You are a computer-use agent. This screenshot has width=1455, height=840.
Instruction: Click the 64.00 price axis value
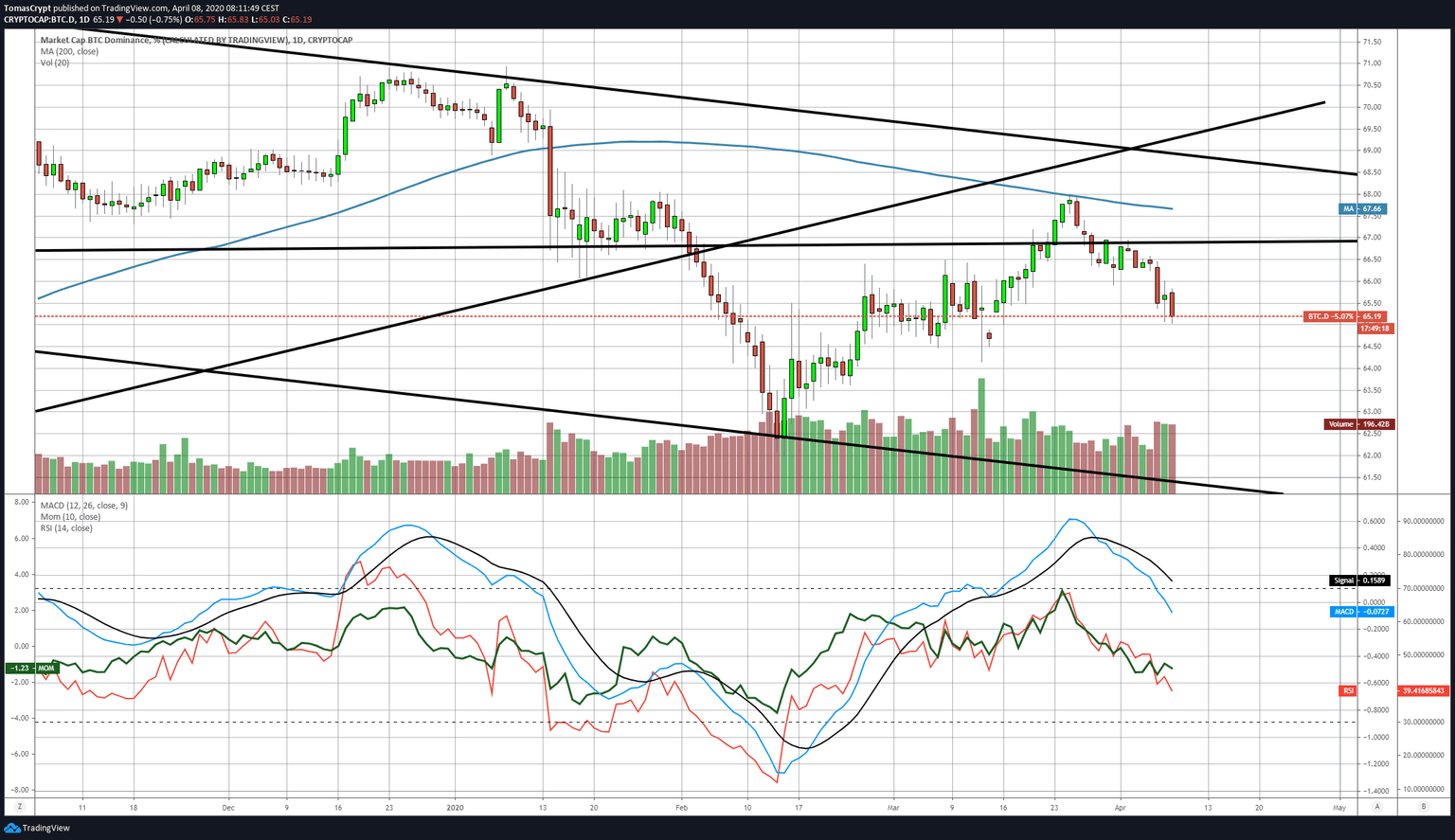[1371, 368]
